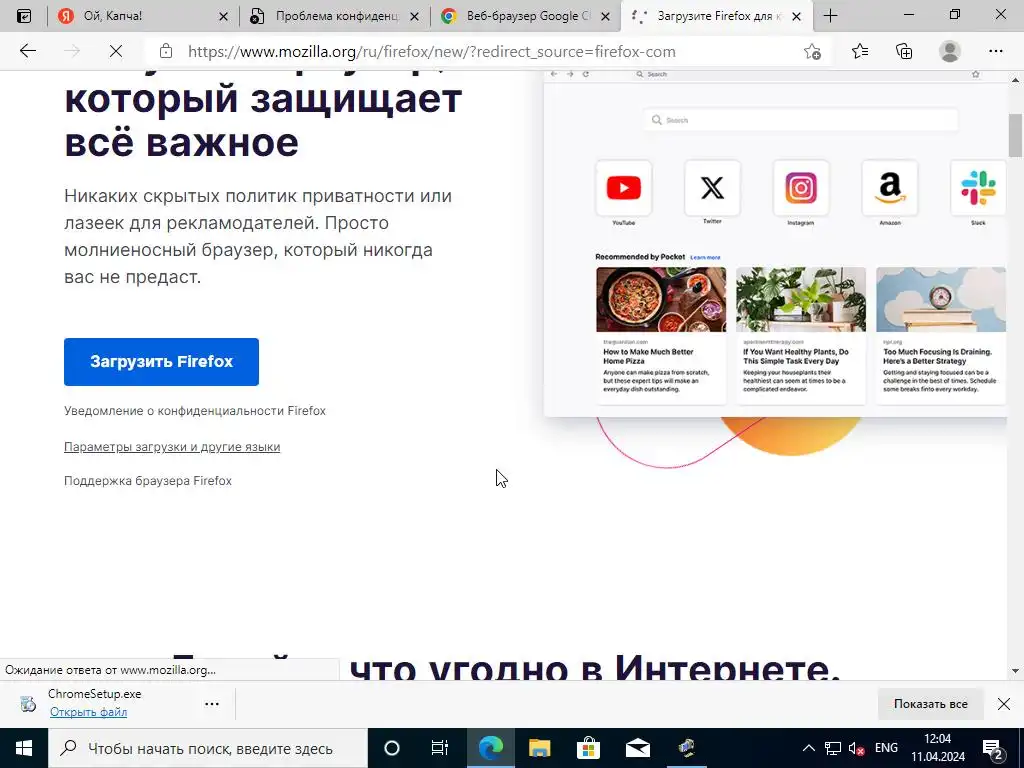This screenshot has height=768, width=1024.
Task: Open Поддержка браузера Firefox link
Action: point(148,481)
